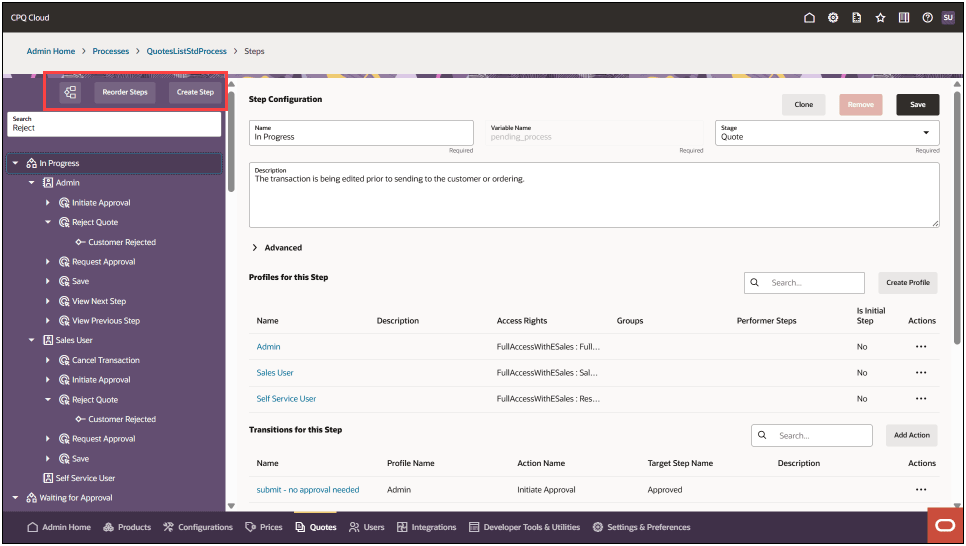
Task: Open the Configurations menu item
Action: tap(198, 528)
